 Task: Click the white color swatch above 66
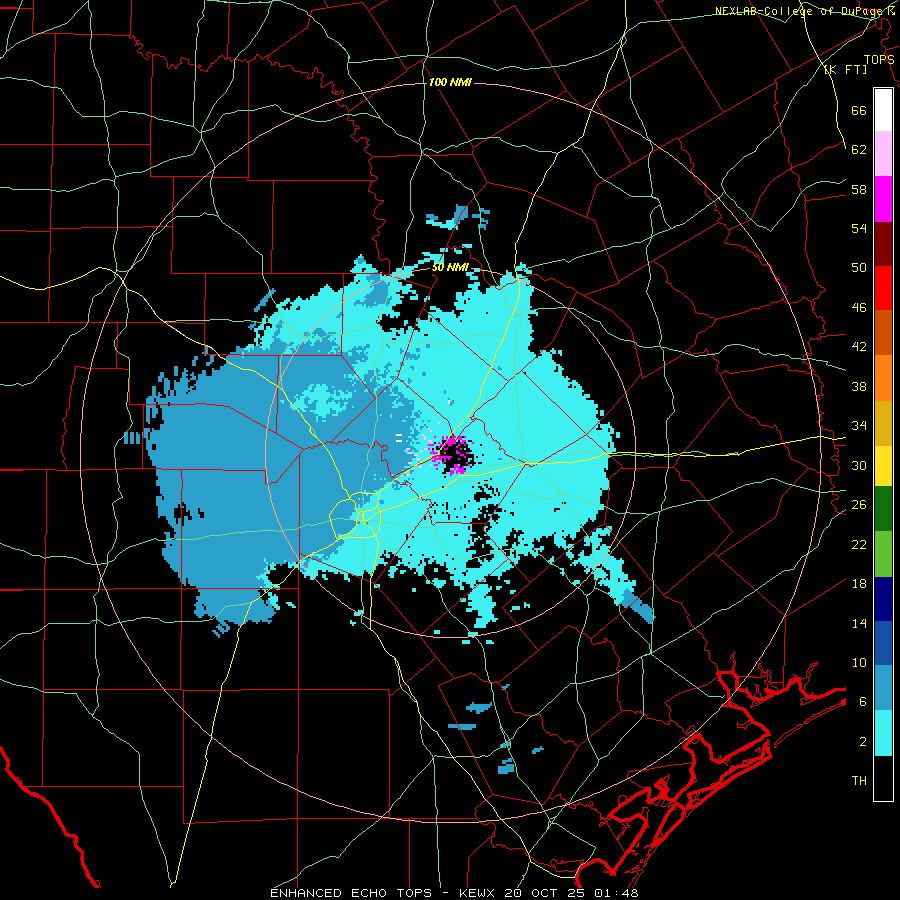tap(883, 110)
